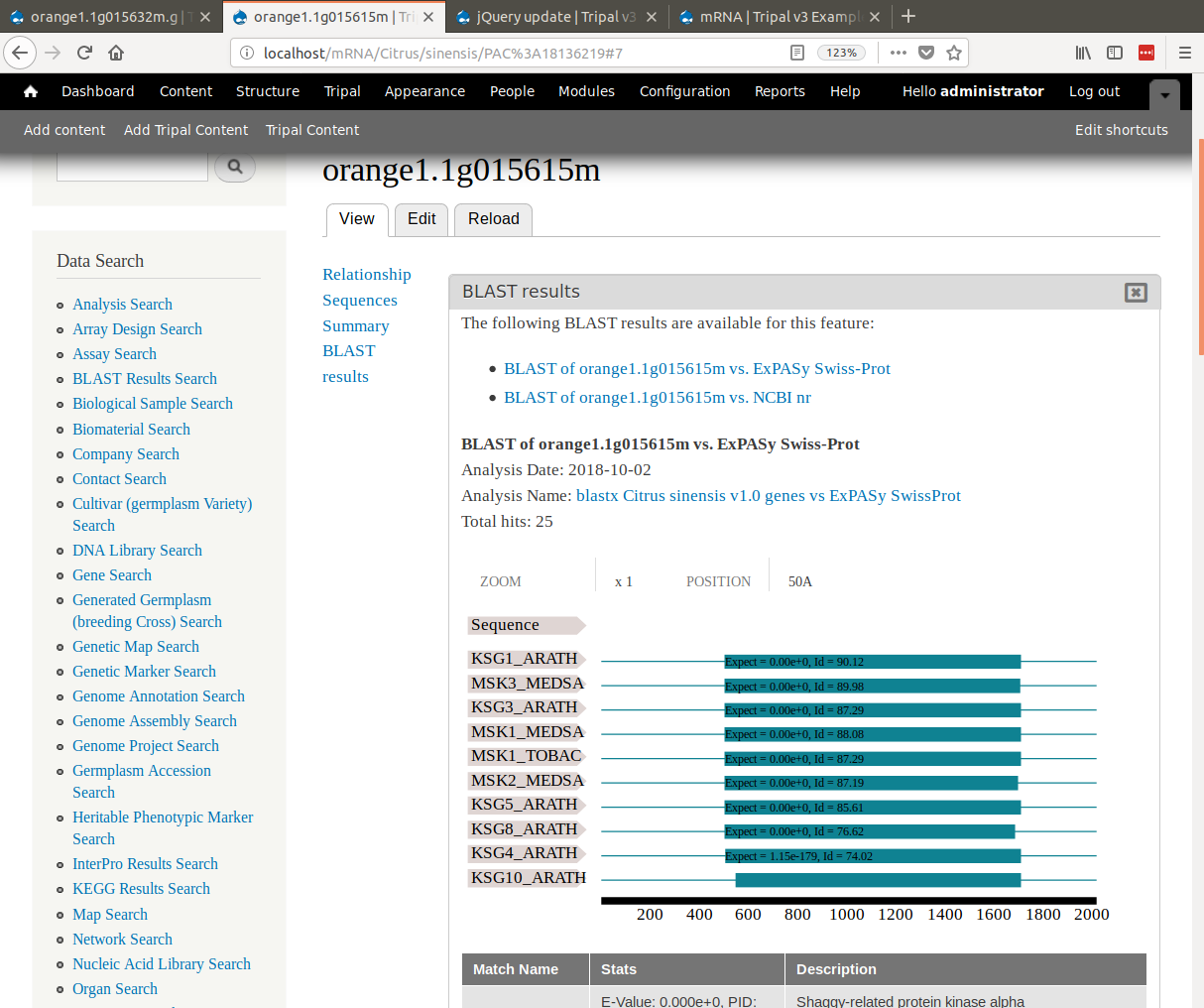1204x1008 pixels.
Task: Toggle the browser sidebar icon
Action: pyautogui.click(x=1115, y=53)
